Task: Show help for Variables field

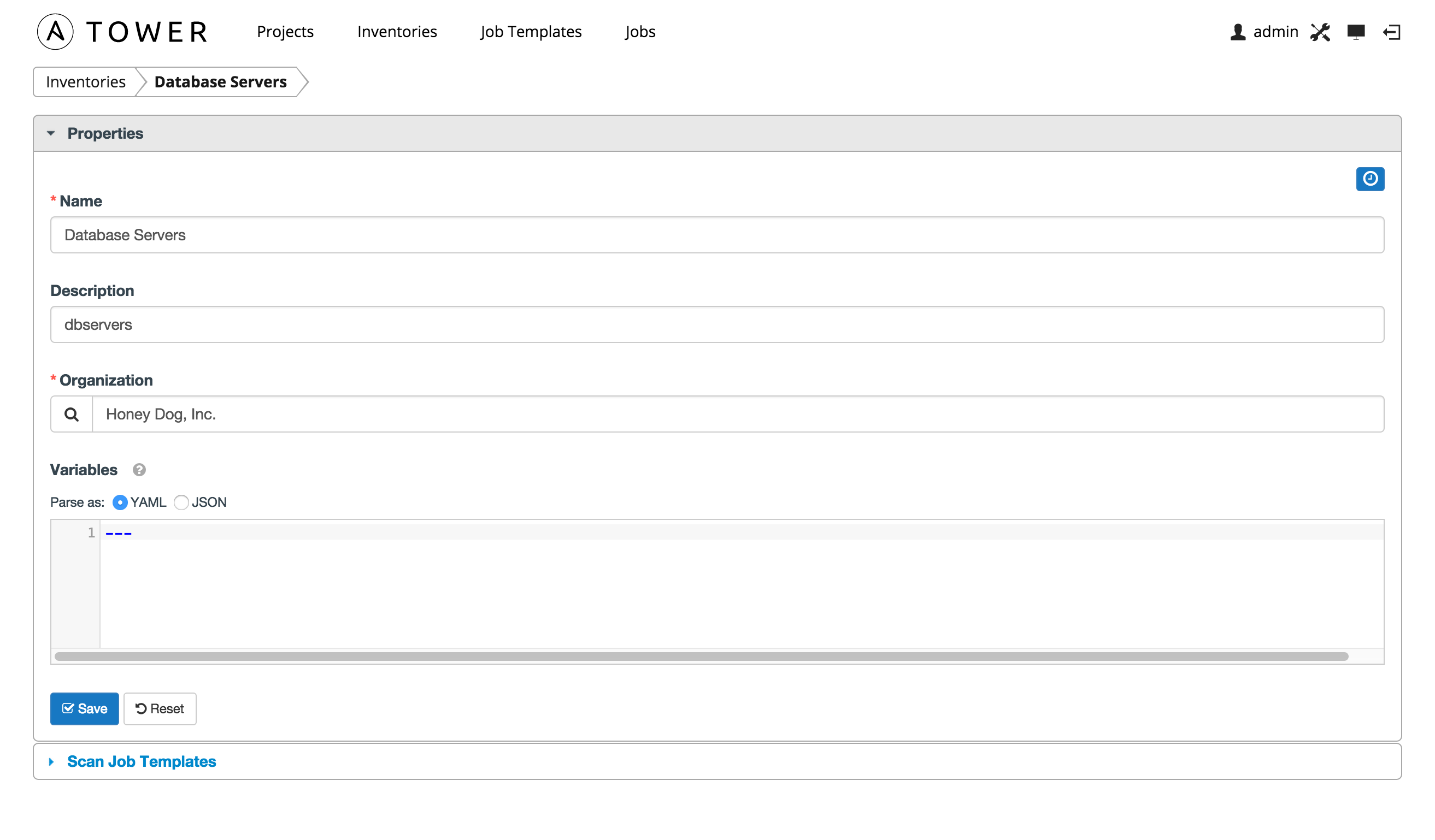Action: point(139,470)
